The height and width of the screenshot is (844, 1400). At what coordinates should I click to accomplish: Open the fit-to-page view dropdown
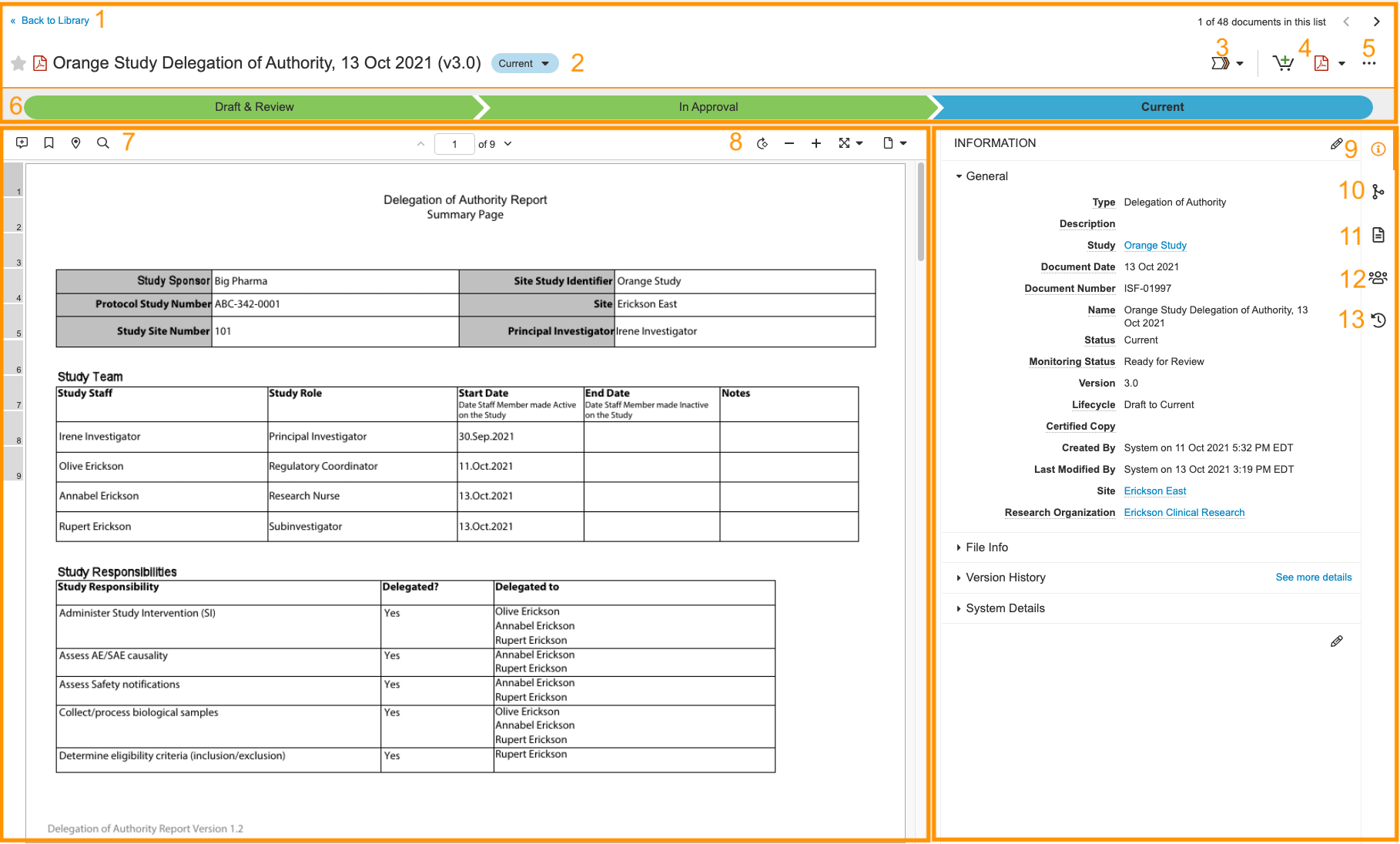(x=850, y=143)
